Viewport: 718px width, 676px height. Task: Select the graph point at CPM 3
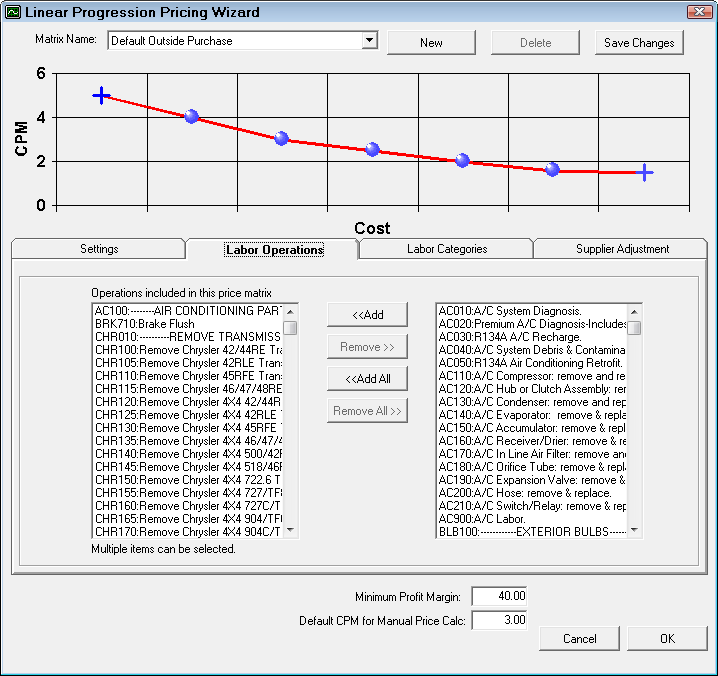tap(281, 139)
